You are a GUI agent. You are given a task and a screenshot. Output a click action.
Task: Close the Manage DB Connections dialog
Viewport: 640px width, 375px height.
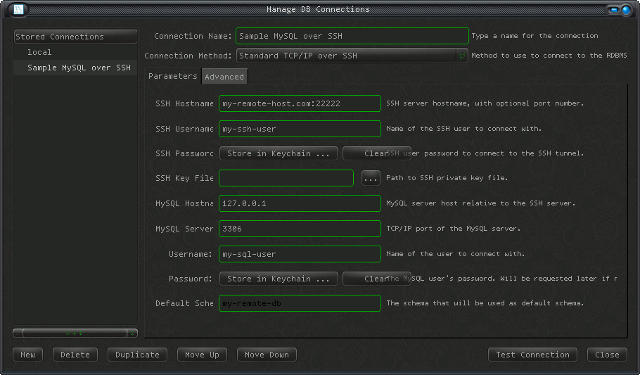(607, 355)
